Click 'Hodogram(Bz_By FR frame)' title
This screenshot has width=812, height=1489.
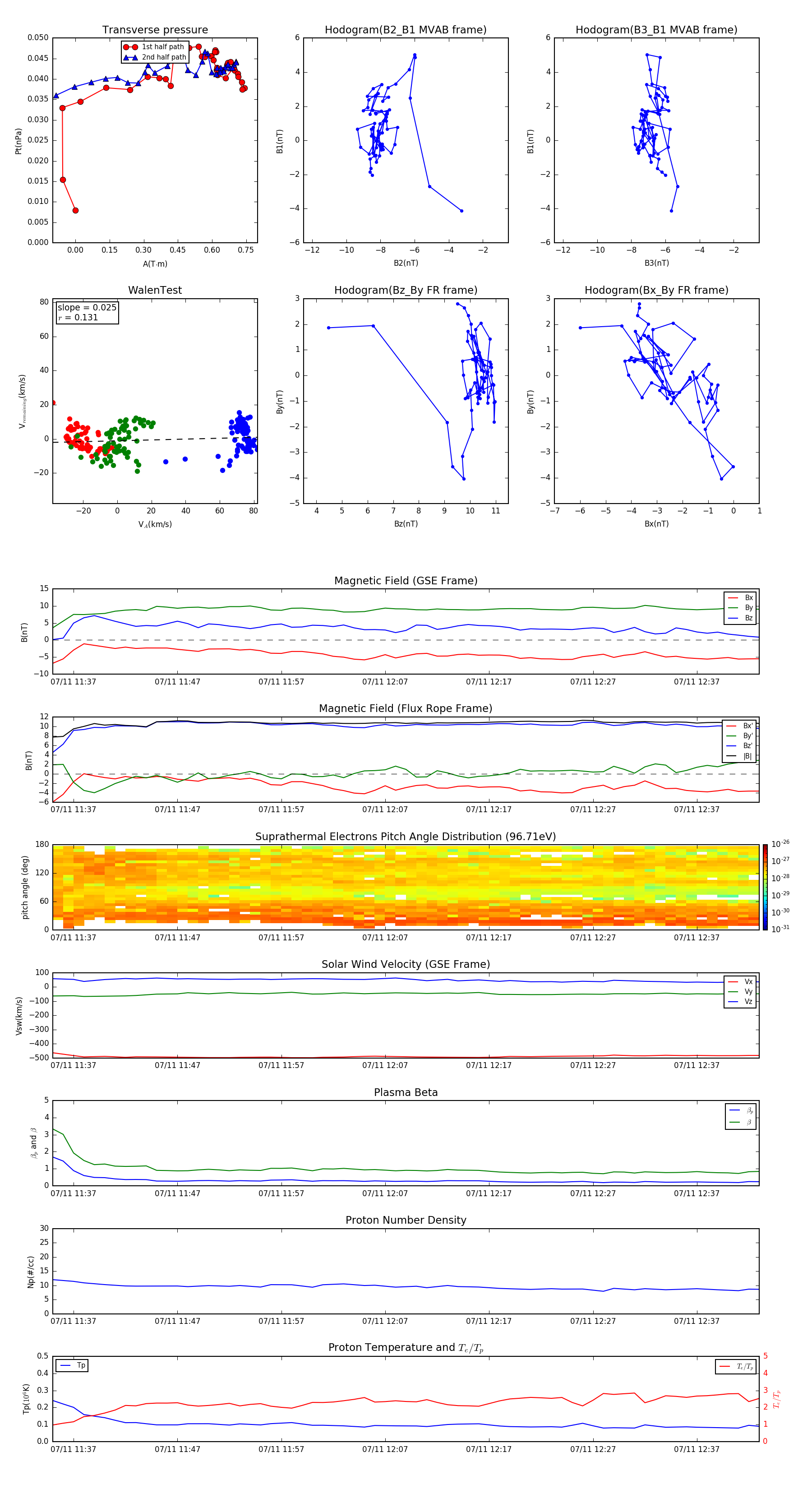coord(406,290)
